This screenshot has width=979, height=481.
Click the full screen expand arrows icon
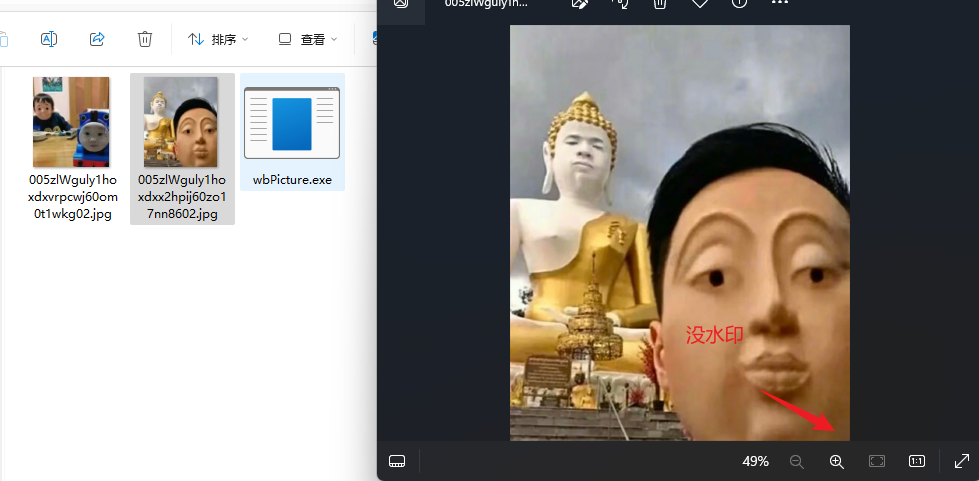coord(962,461)
